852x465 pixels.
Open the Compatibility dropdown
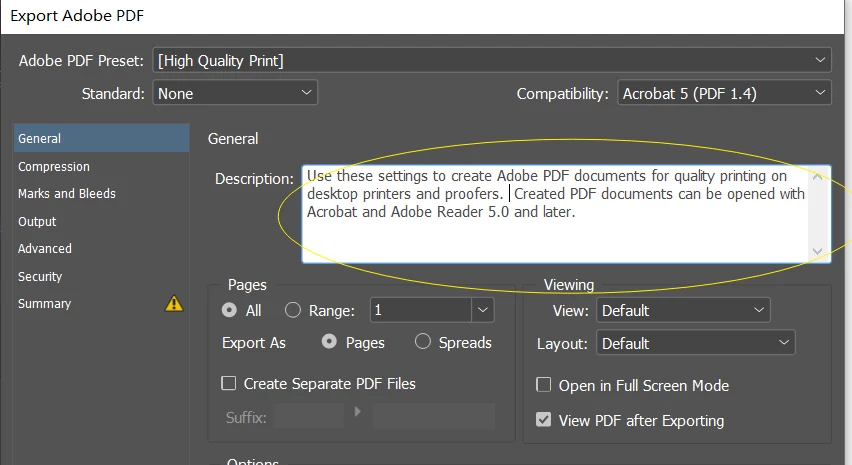tap(724, 93)
